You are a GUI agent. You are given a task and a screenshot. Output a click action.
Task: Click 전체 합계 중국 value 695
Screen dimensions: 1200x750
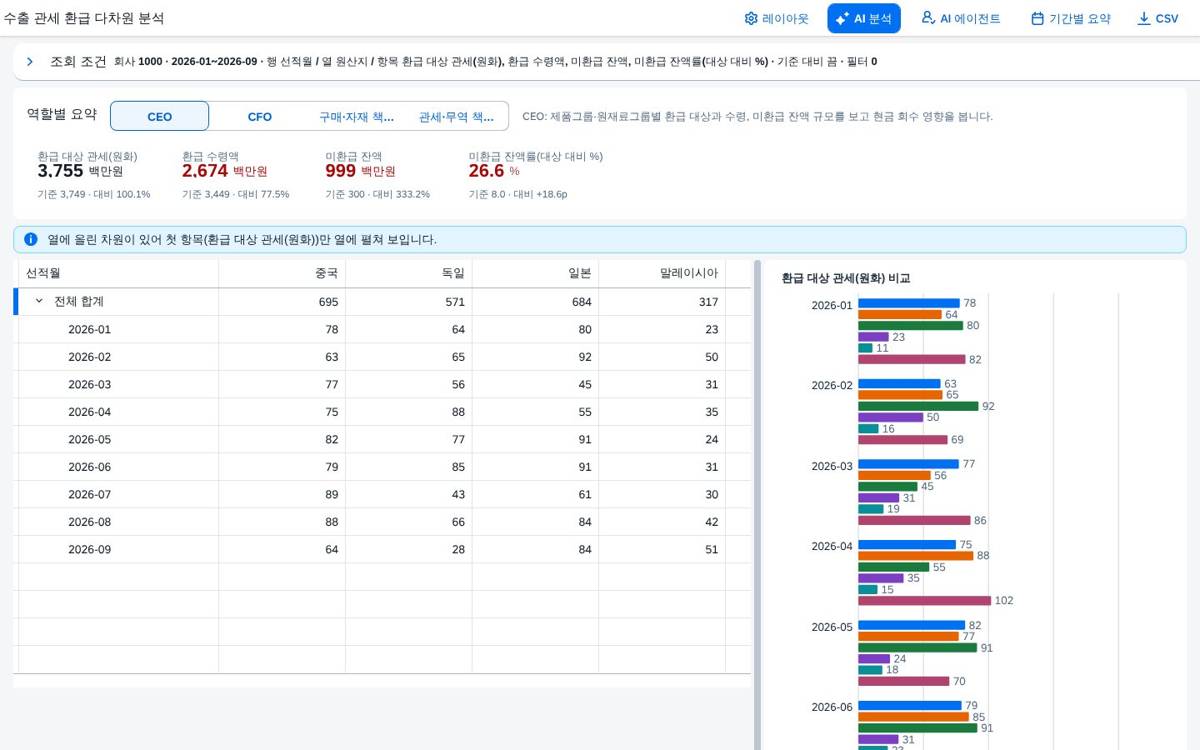(x=328, y=302)
